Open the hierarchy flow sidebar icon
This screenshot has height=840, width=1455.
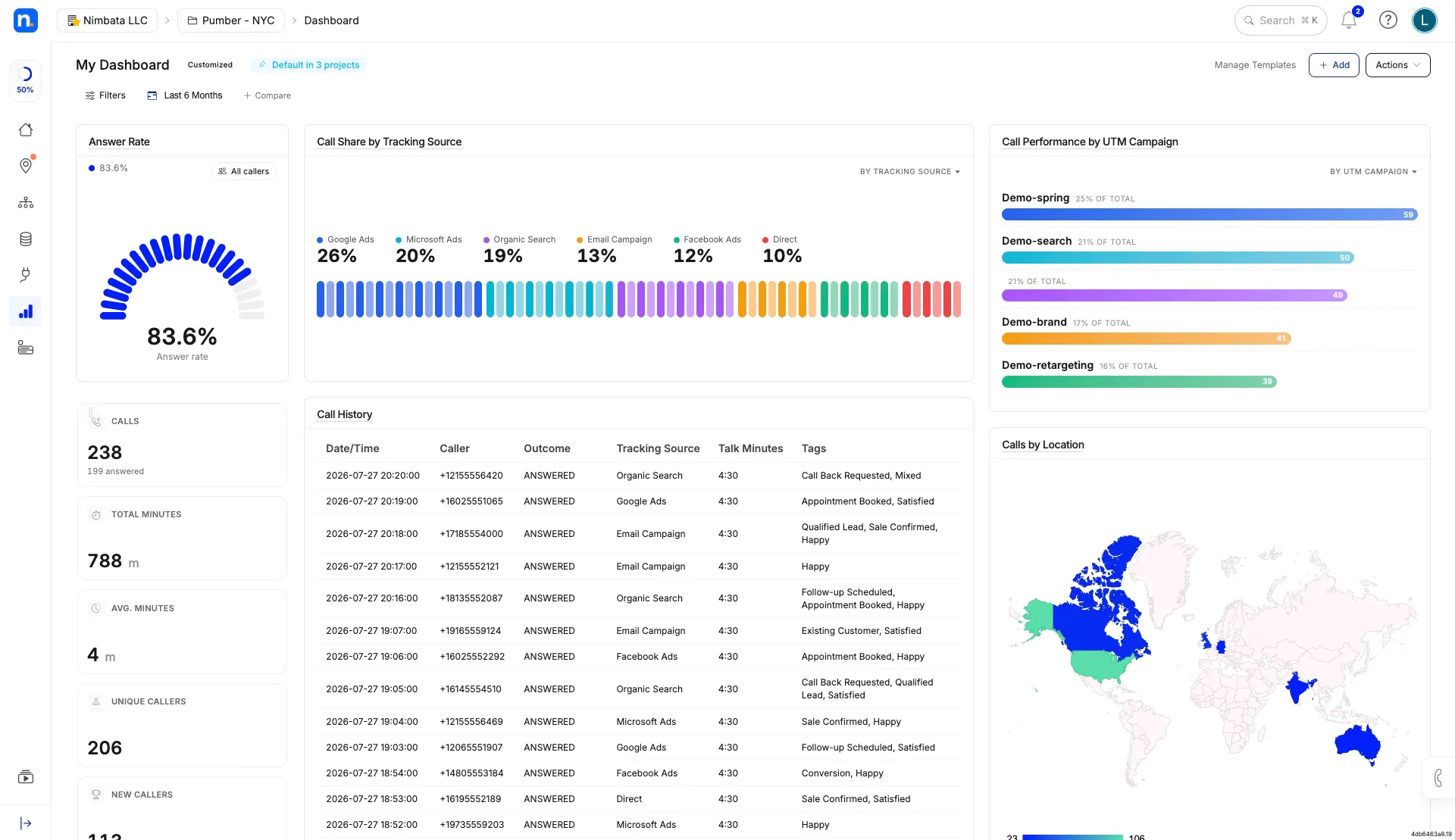point(26,202)
